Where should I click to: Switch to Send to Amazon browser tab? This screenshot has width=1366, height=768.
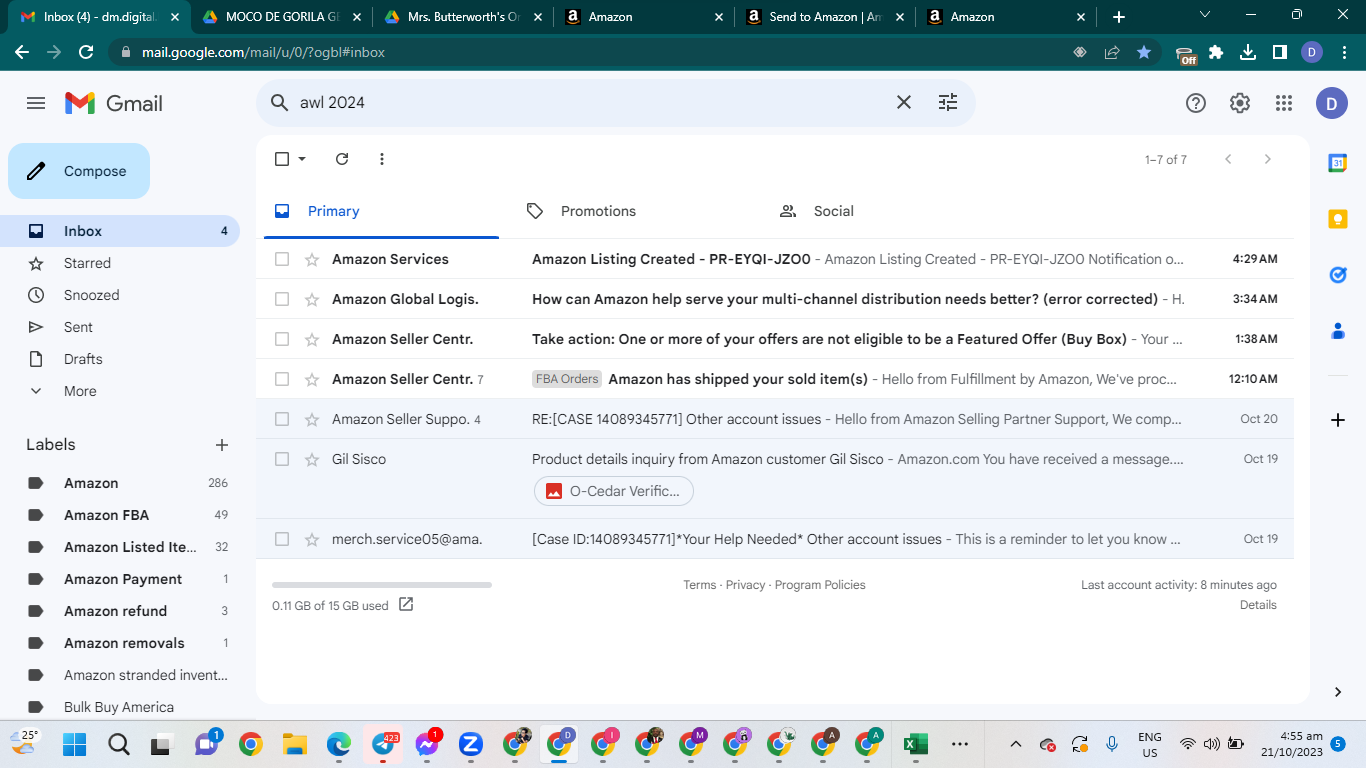[x=826, y=17]
